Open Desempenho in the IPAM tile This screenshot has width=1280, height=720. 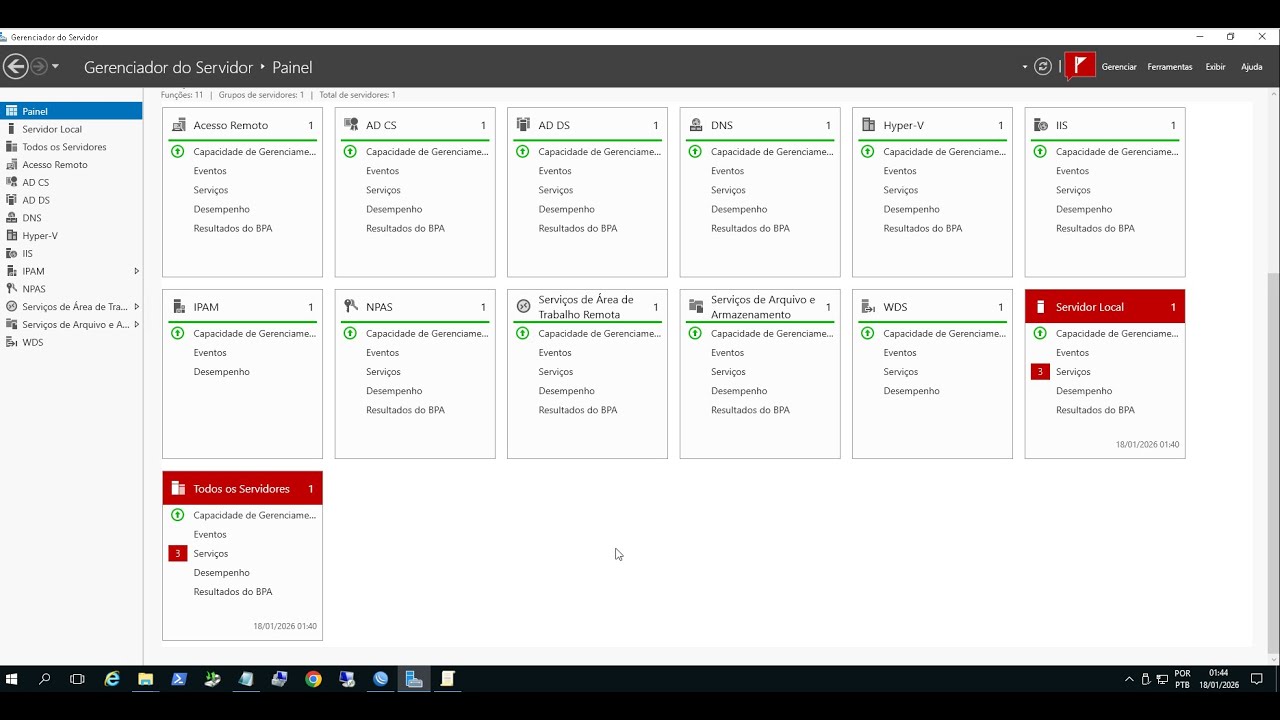tap(222, 372)
